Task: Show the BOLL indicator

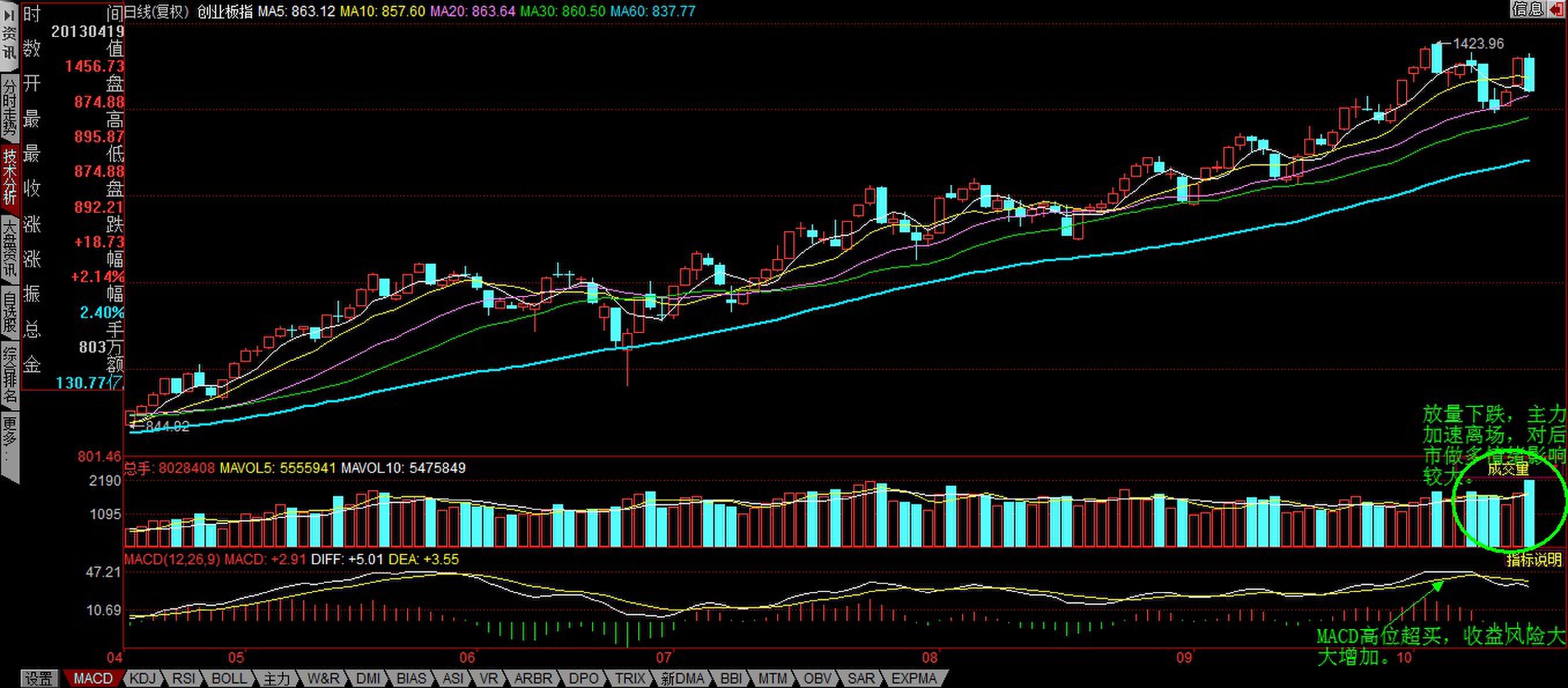Action: (x=229, y=678)
